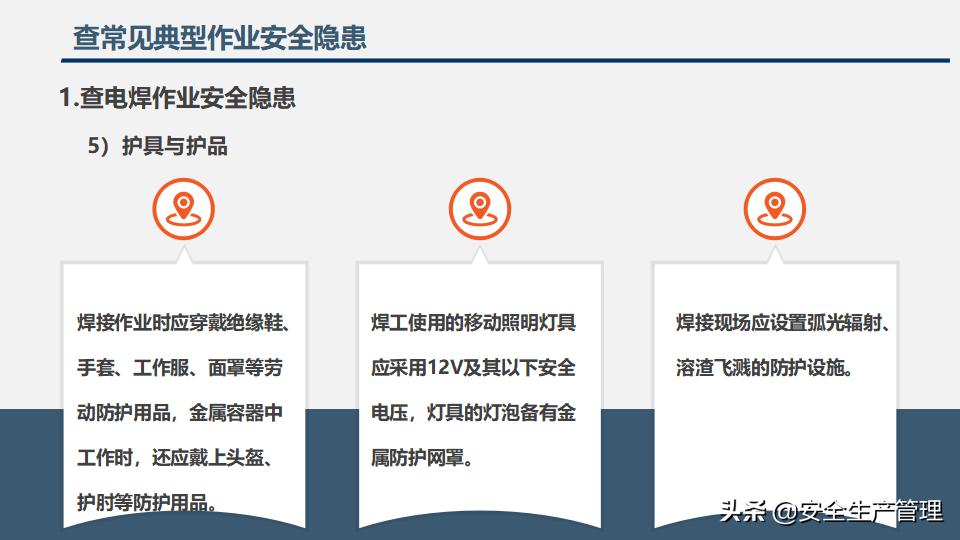Select the heading 1.查电焊作业安全隐患
960x540 pixels.
click(x=178, y=97)
